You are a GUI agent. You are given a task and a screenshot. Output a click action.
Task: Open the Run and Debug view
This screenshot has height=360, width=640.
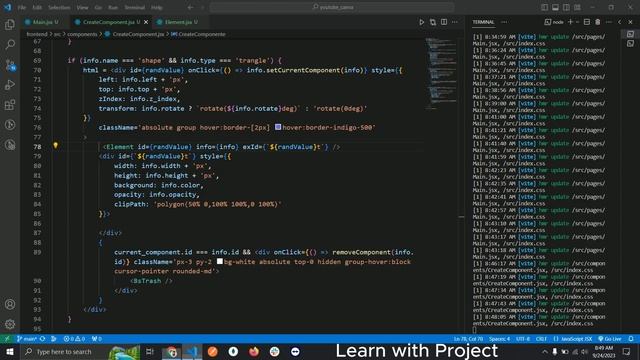click(x=10, y=85)
